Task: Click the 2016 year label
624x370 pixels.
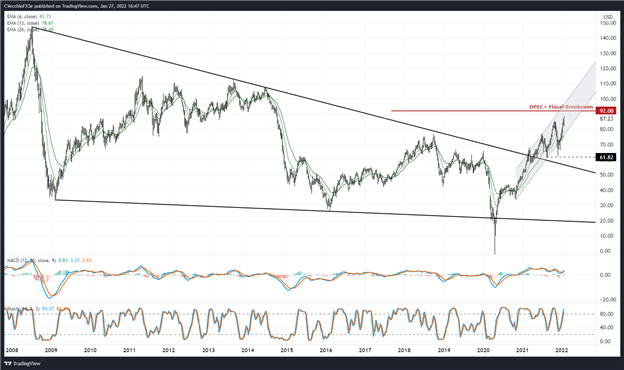Action: tap(326, 351)
